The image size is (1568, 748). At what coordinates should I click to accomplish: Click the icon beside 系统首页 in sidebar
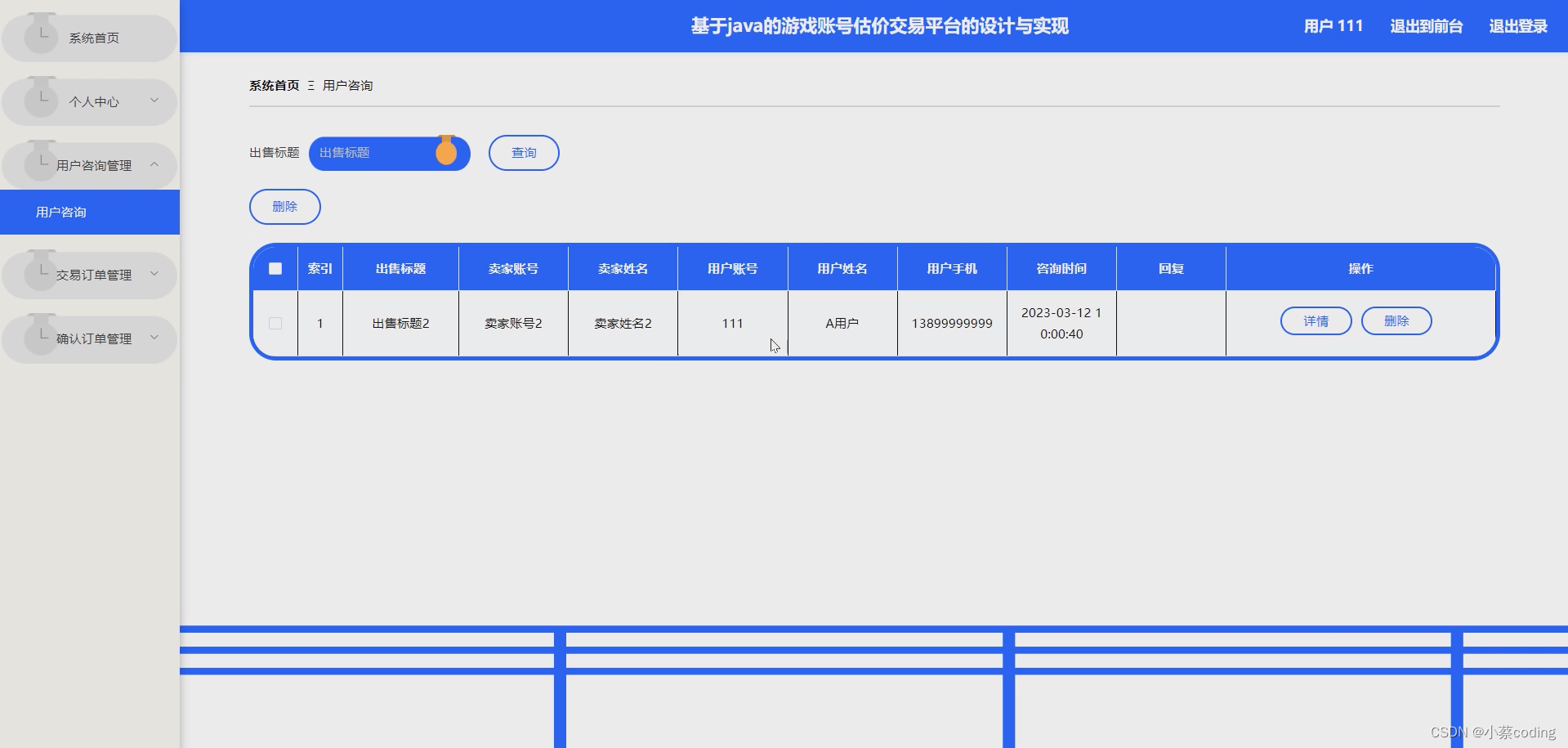click(41, 34)
